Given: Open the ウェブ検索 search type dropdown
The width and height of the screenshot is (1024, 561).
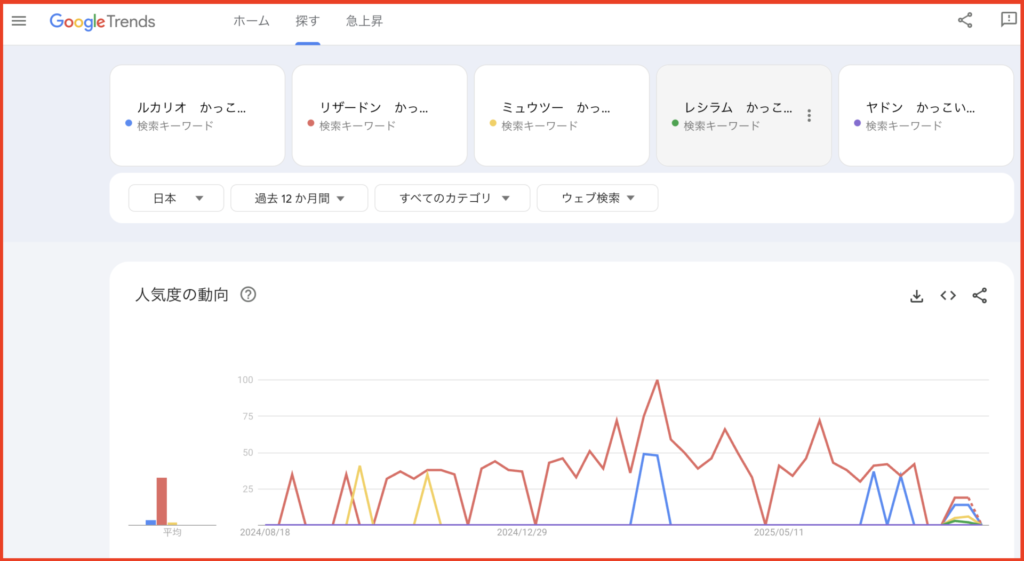Looking at the screenshot, I should pos(598,198).
